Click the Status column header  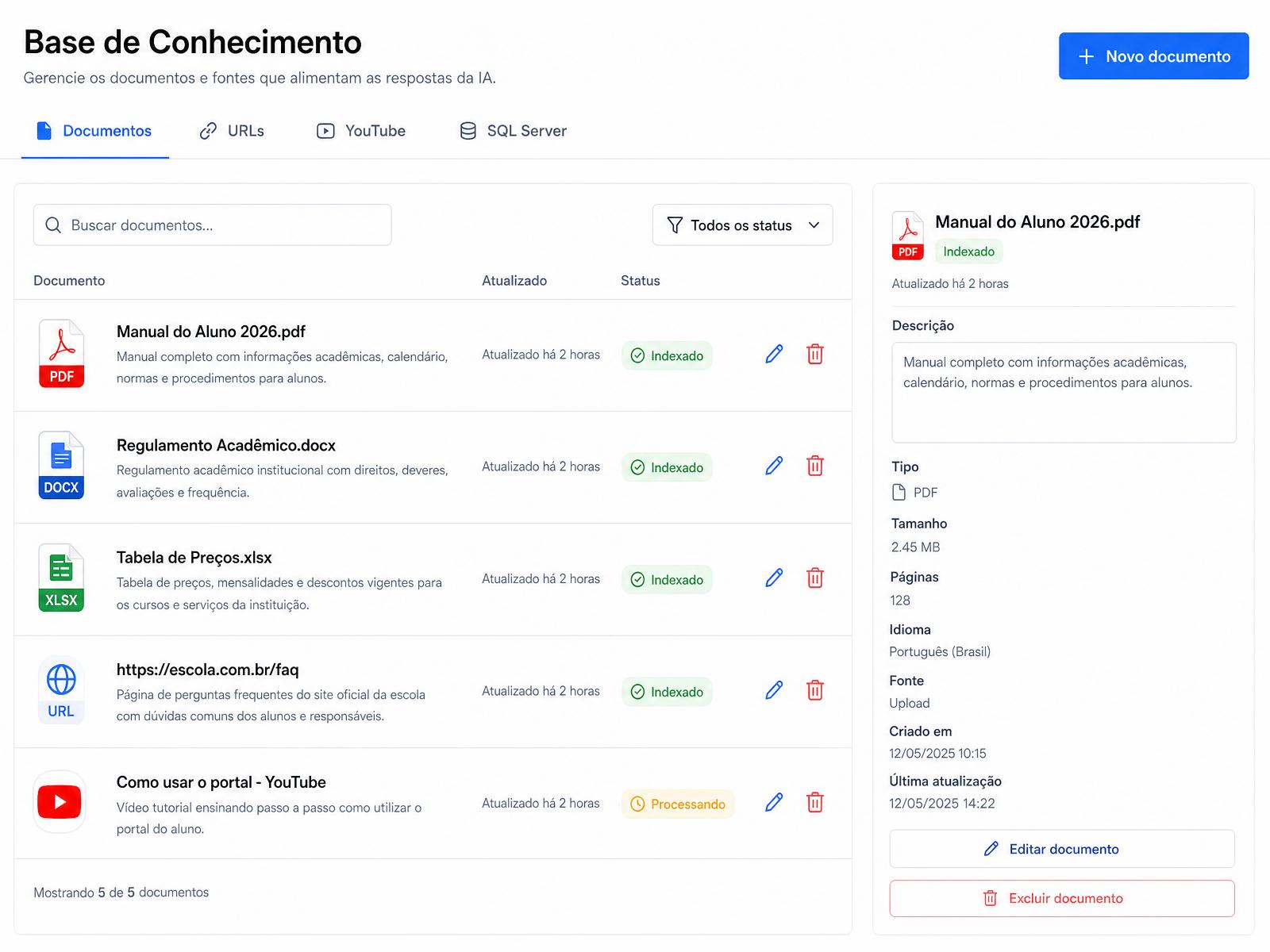click(641, 281)
